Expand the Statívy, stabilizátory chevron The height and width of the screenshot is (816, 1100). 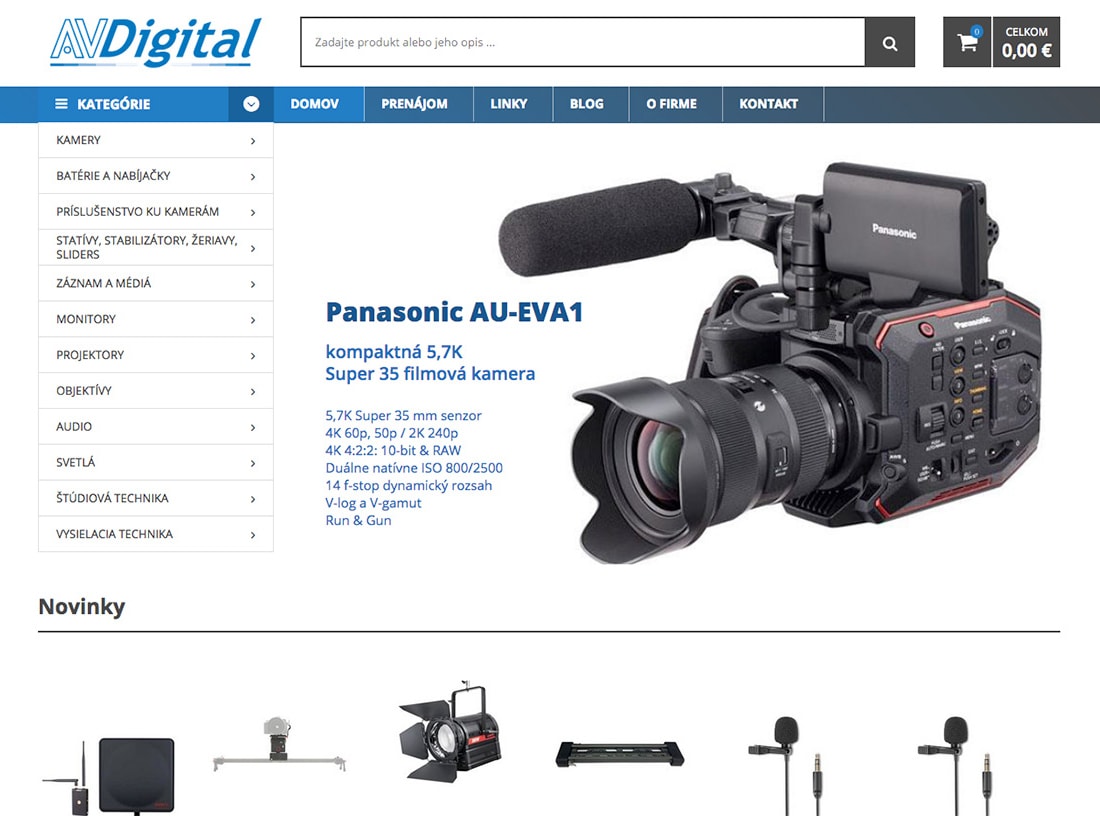pyautogui.click(x=253, y=248)
